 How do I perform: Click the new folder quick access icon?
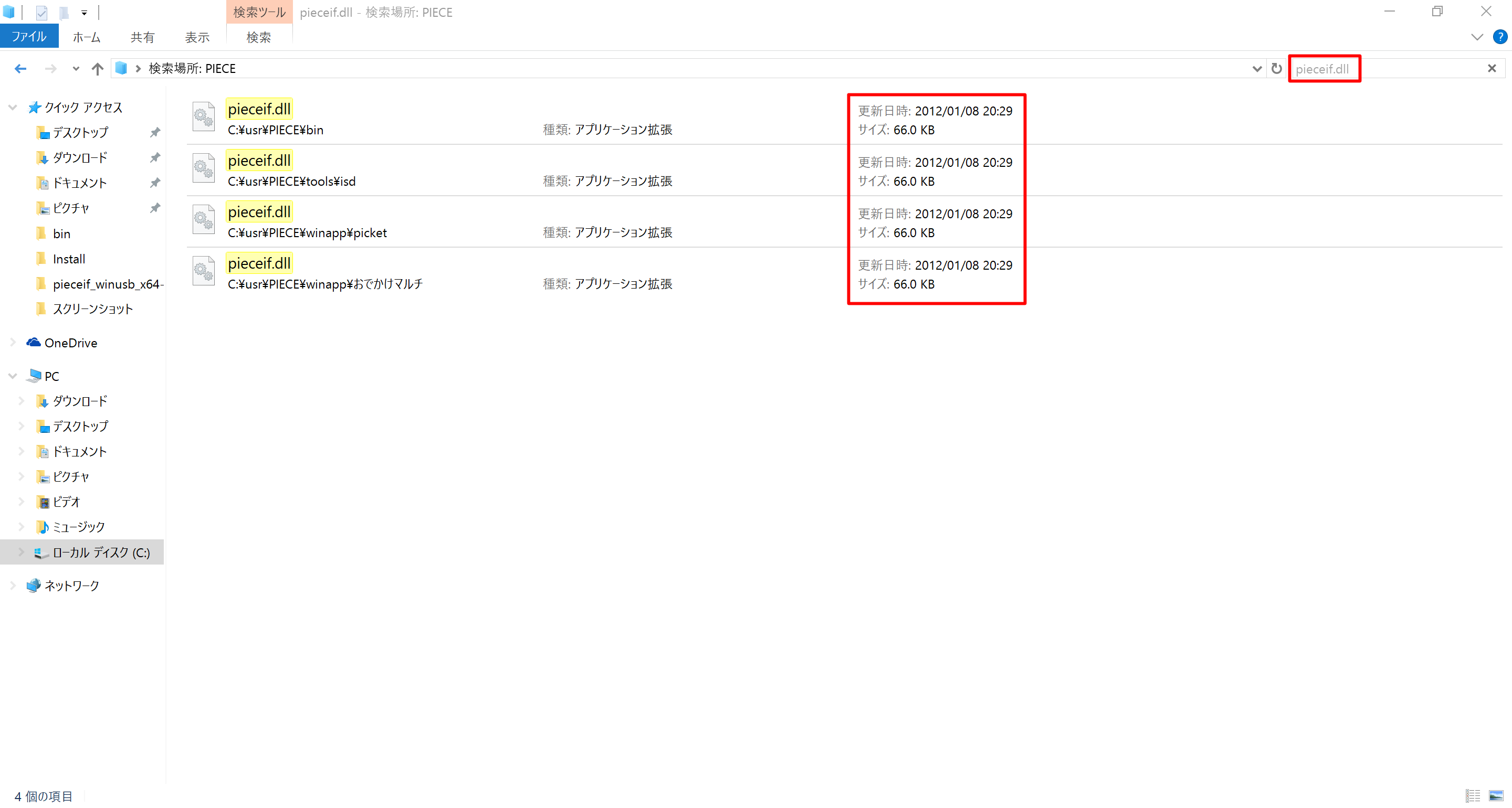64,12
